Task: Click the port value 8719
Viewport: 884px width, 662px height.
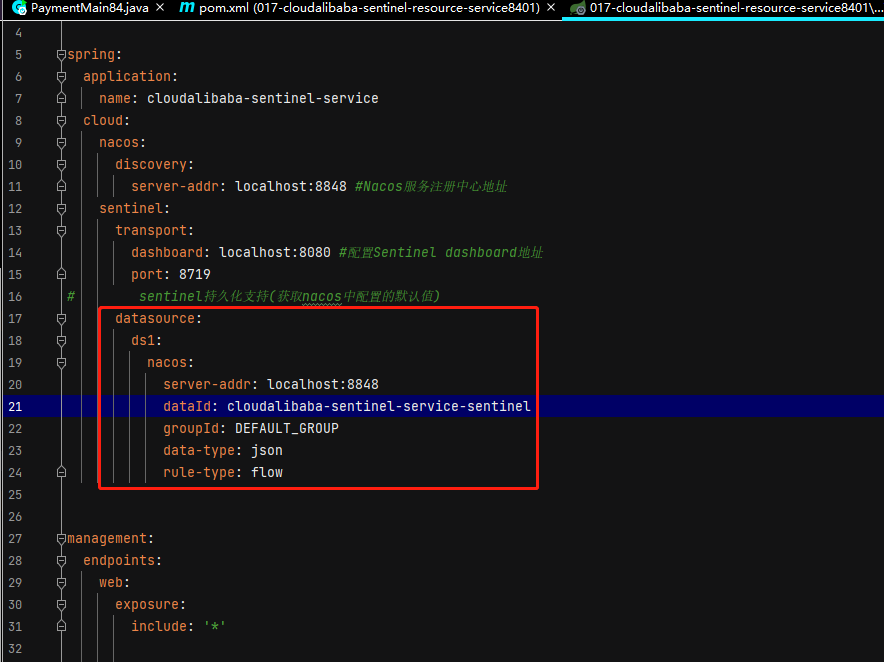Action: [x=195, y=275]
